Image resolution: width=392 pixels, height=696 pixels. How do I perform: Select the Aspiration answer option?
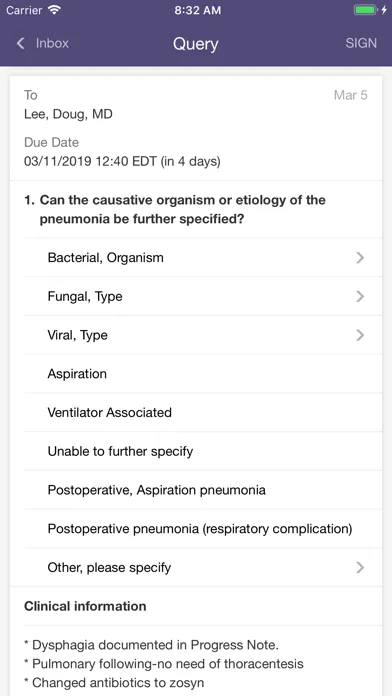click(x=203, y=374)
